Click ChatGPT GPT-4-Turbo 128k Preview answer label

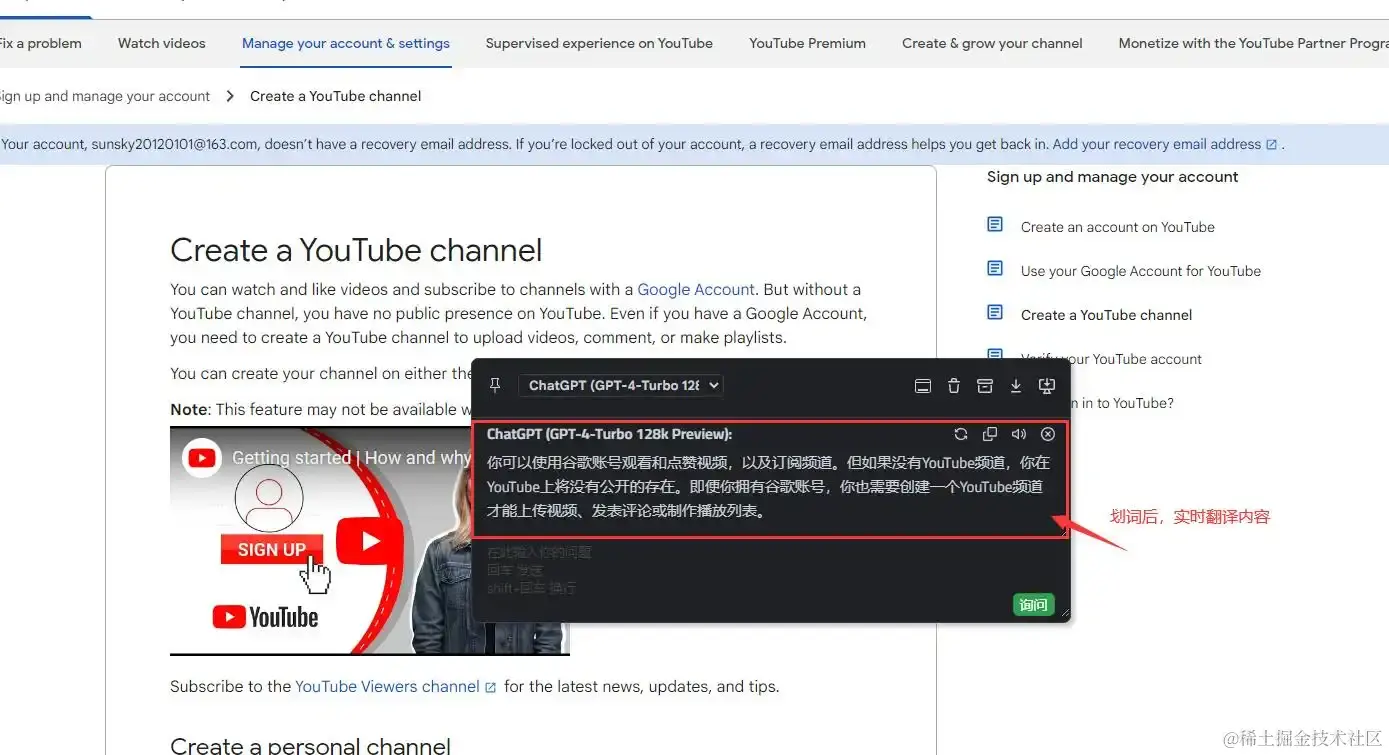(x=609, y=434)
